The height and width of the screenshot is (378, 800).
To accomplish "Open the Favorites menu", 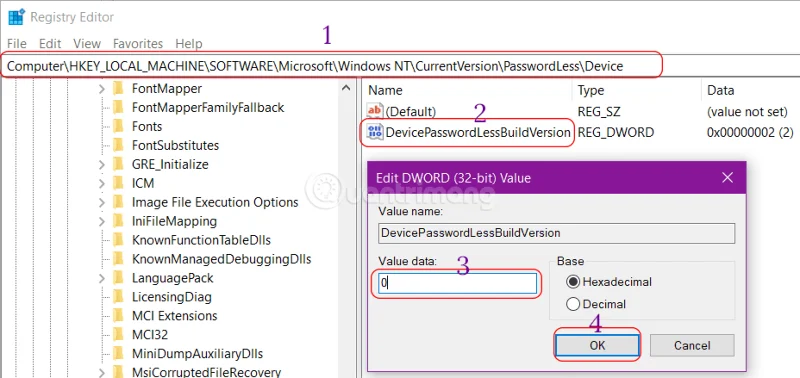I will point(138,44).
